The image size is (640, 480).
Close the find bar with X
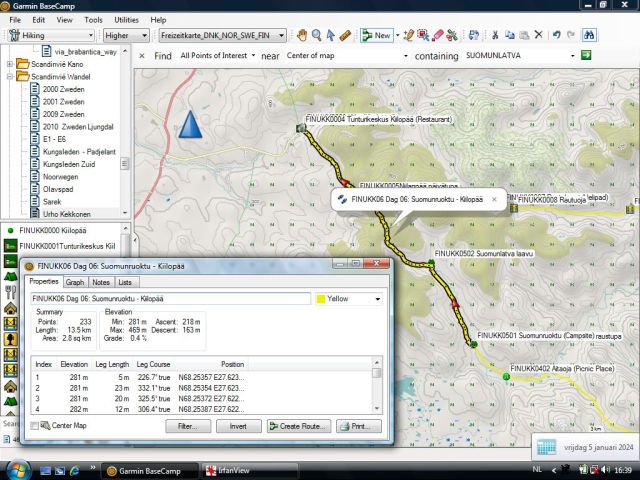142,57
